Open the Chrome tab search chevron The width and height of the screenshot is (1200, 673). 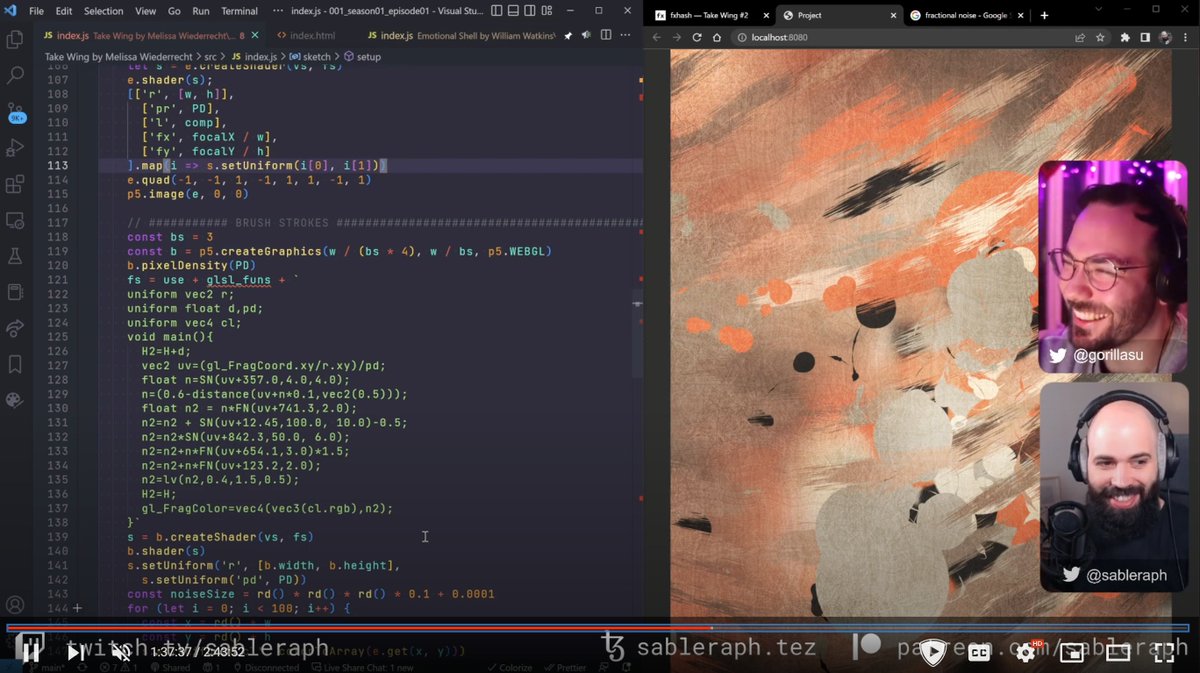1101,10
